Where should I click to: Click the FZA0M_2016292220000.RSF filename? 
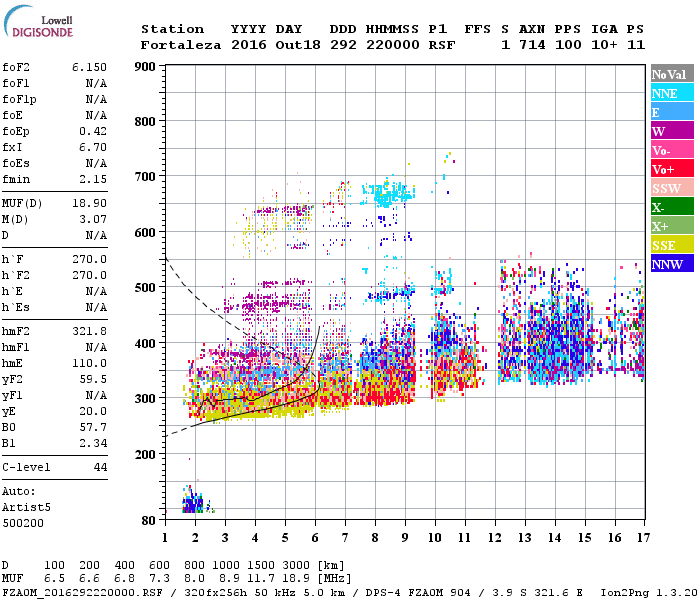83,593
